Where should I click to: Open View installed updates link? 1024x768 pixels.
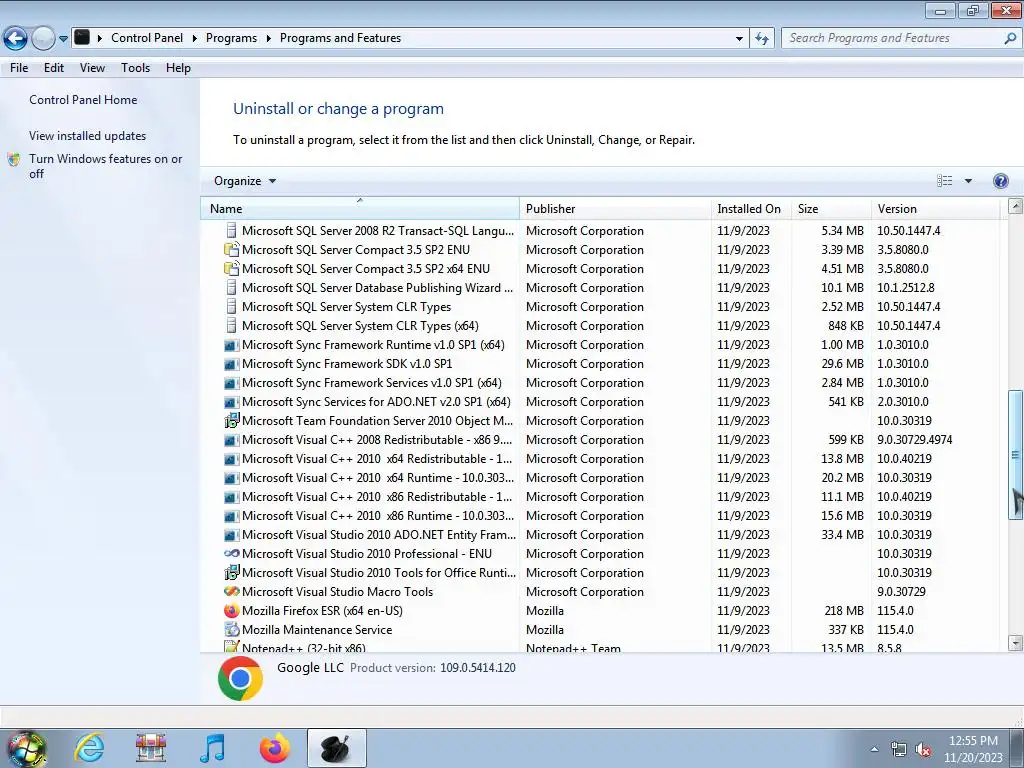tap(88, 136)
